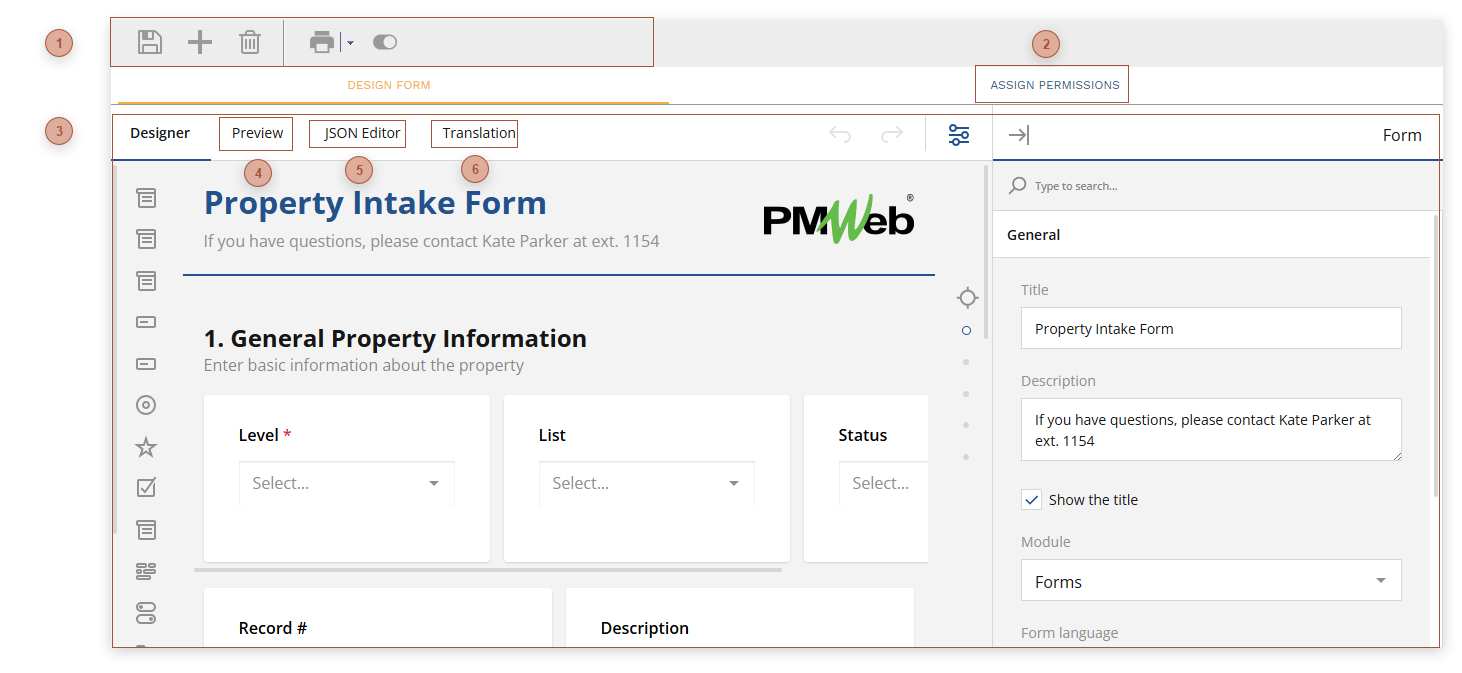The width and height of the screenshot is (1462, 673).
Task: Uncheck the Show the title option
Action: click(1031, 499)
